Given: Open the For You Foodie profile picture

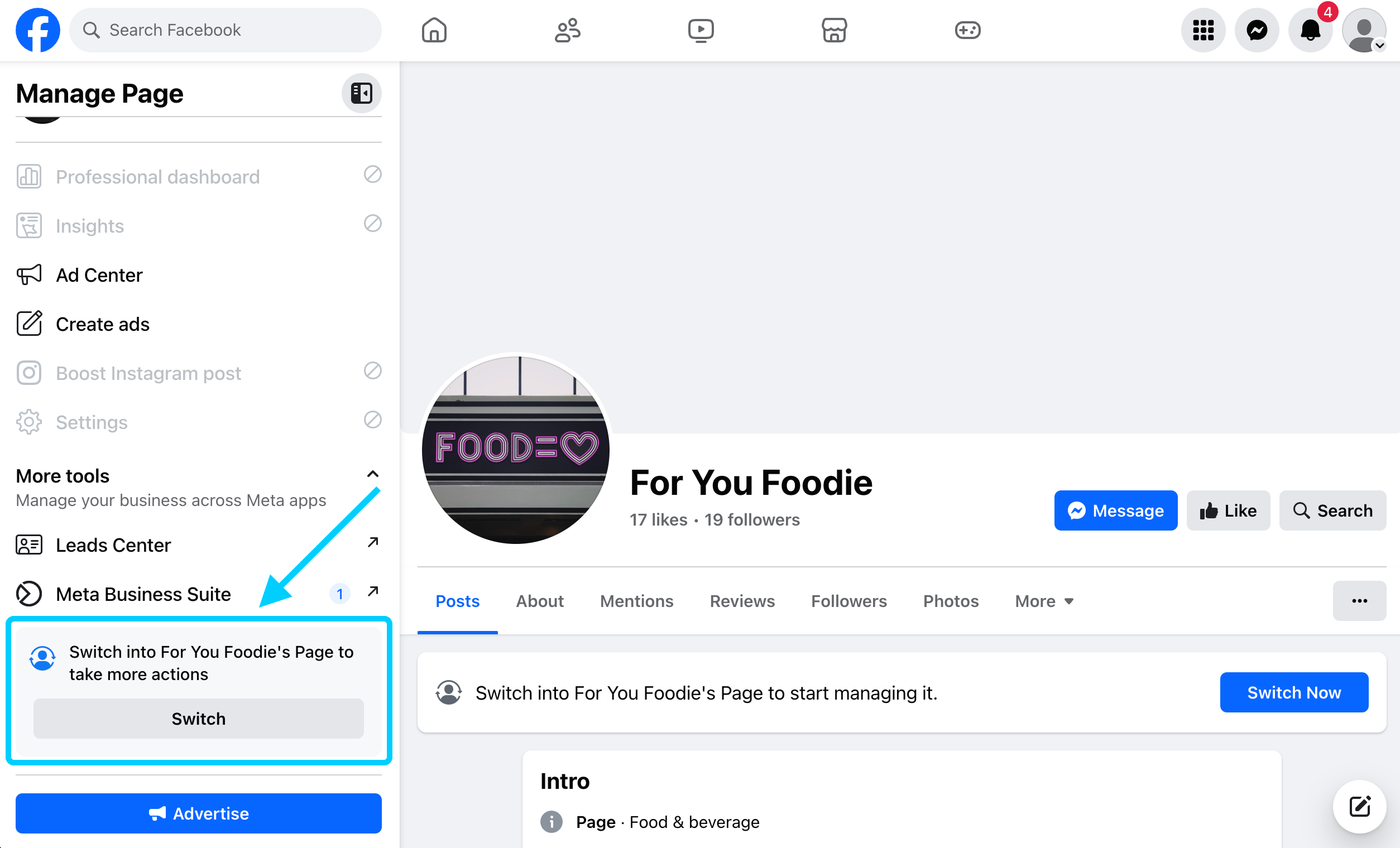Looking at the screenshot, I should pos(515,450).
